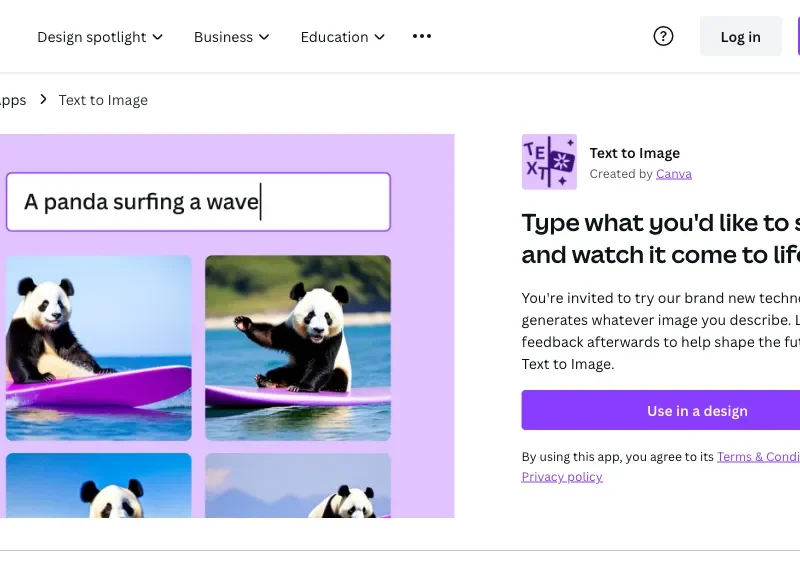Expand the Design spotlight dropdown

pos(100,37)
